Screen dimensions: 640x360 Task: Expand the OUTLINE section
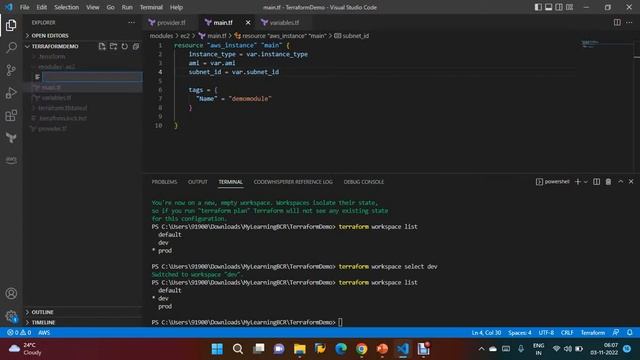pos(42,312)
